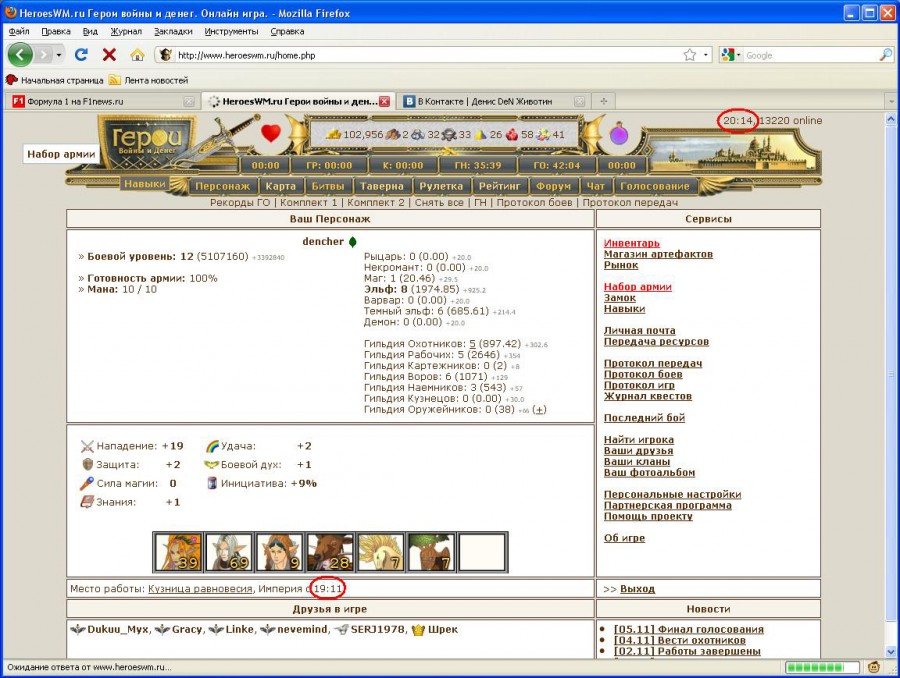
Task: Click the Initiative icon
Action: (x=212, y=483)
